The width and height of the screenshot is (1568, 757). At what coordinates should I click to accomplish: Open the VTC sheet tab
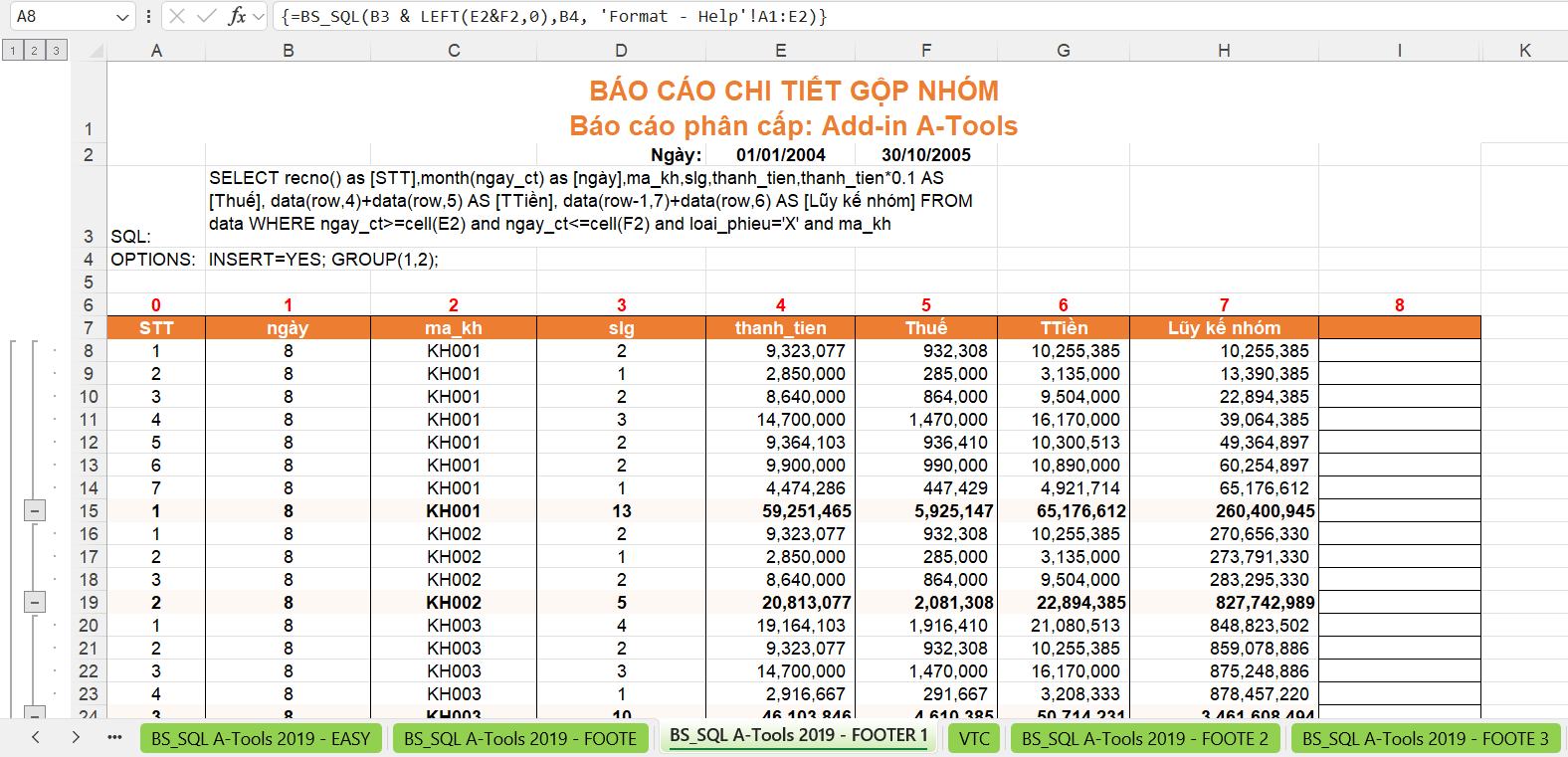click(974, 739)
